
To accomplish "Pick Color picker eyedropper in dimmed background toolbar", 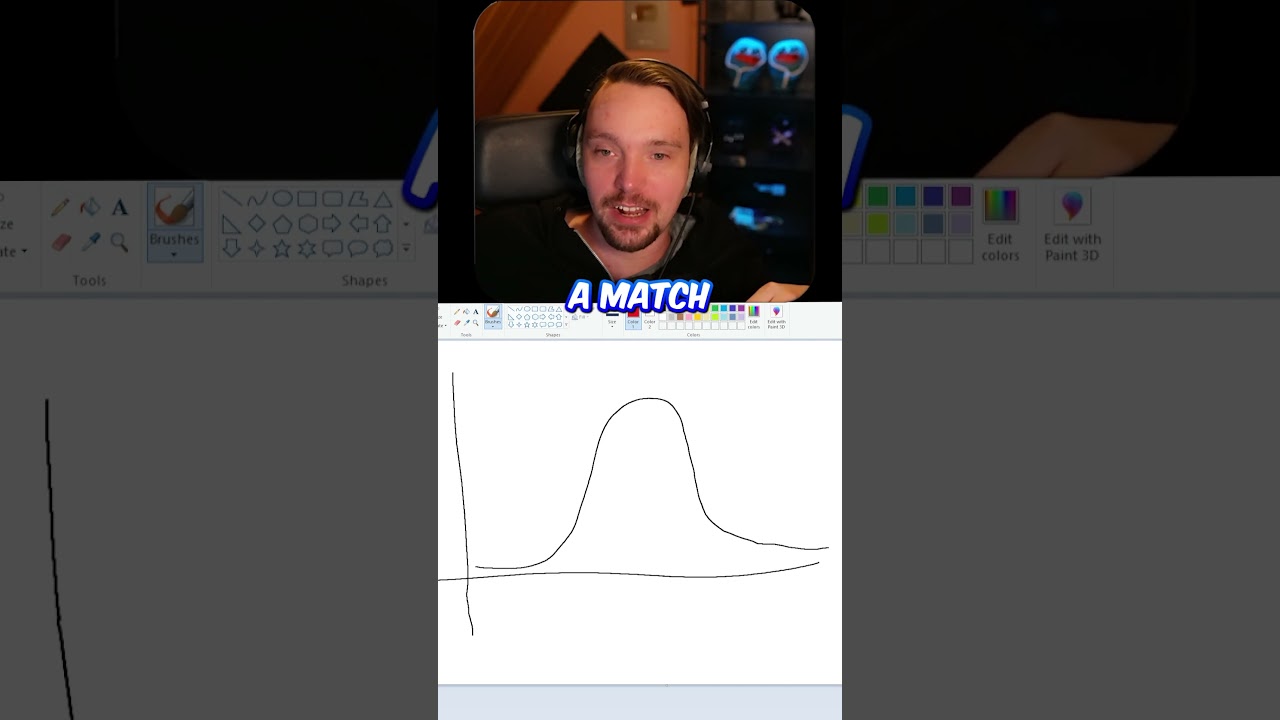I will pos(91,242).
